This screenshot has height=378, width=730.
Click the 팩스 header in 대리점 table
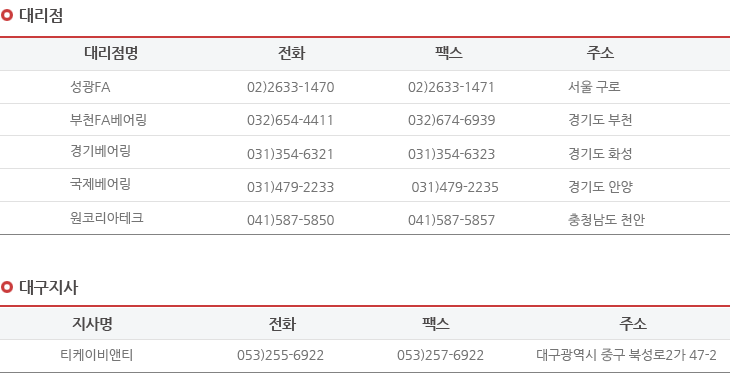coord(448,53)
